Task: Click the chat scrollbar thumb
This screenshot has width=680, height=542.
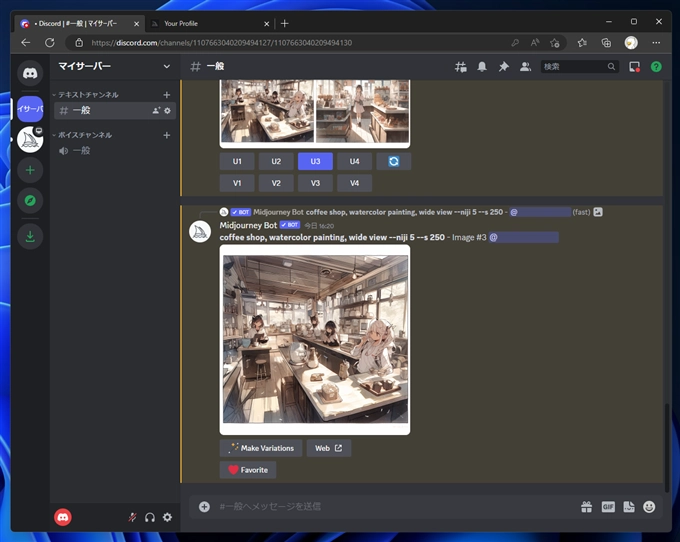Action: point(667,447)
